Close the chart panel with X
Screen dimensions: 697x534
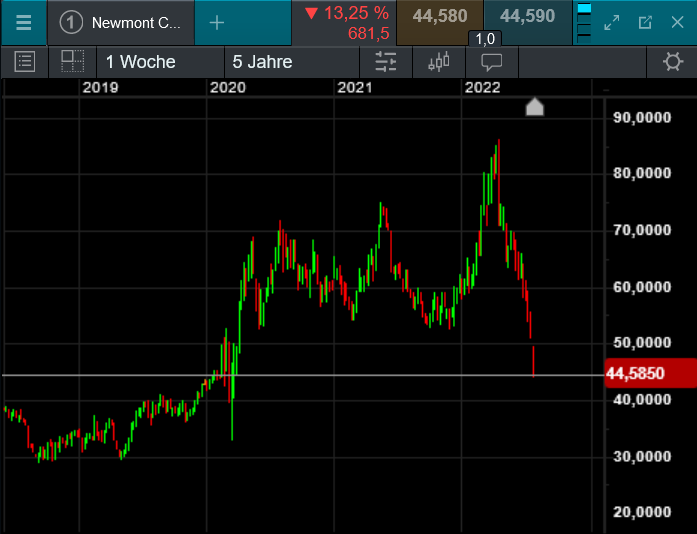[x=677, y=22]
